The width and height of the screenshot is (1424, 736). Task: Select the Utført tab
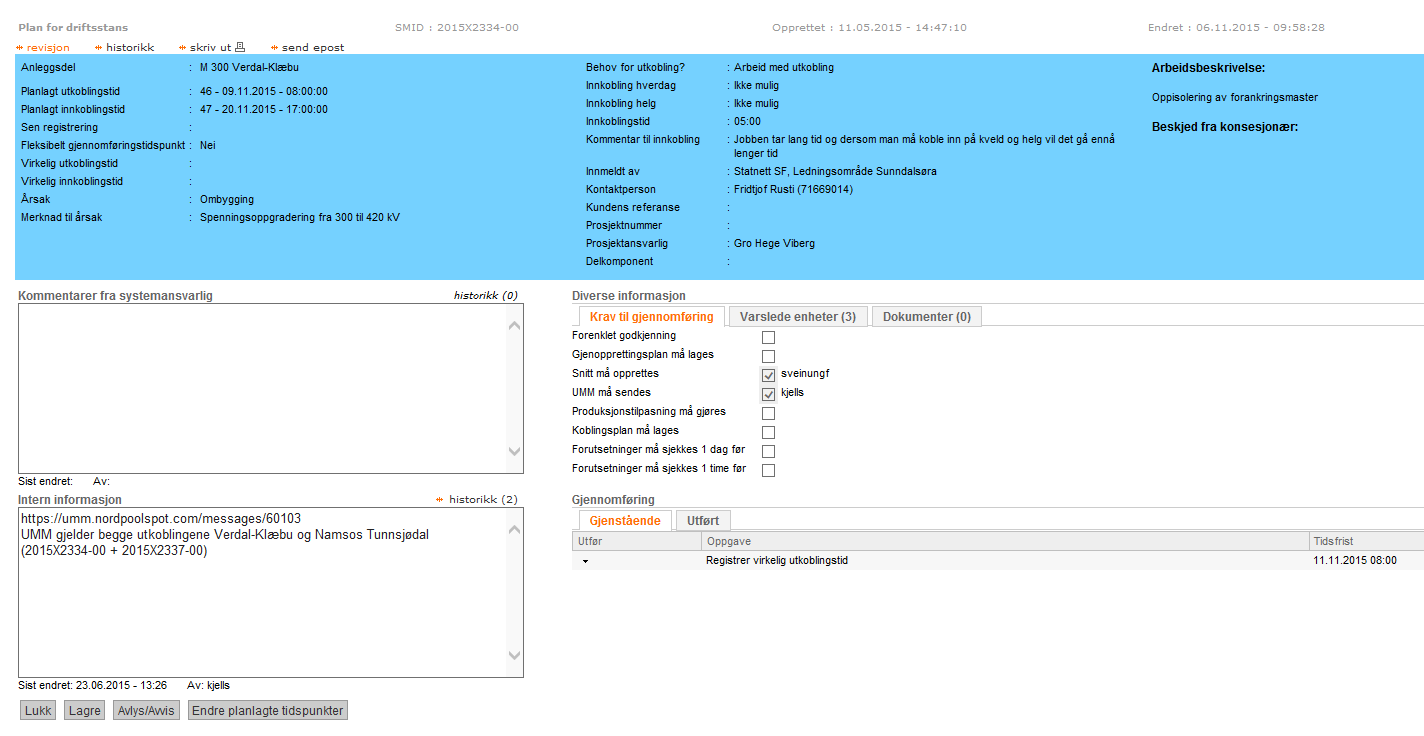[x=704, y=521]
